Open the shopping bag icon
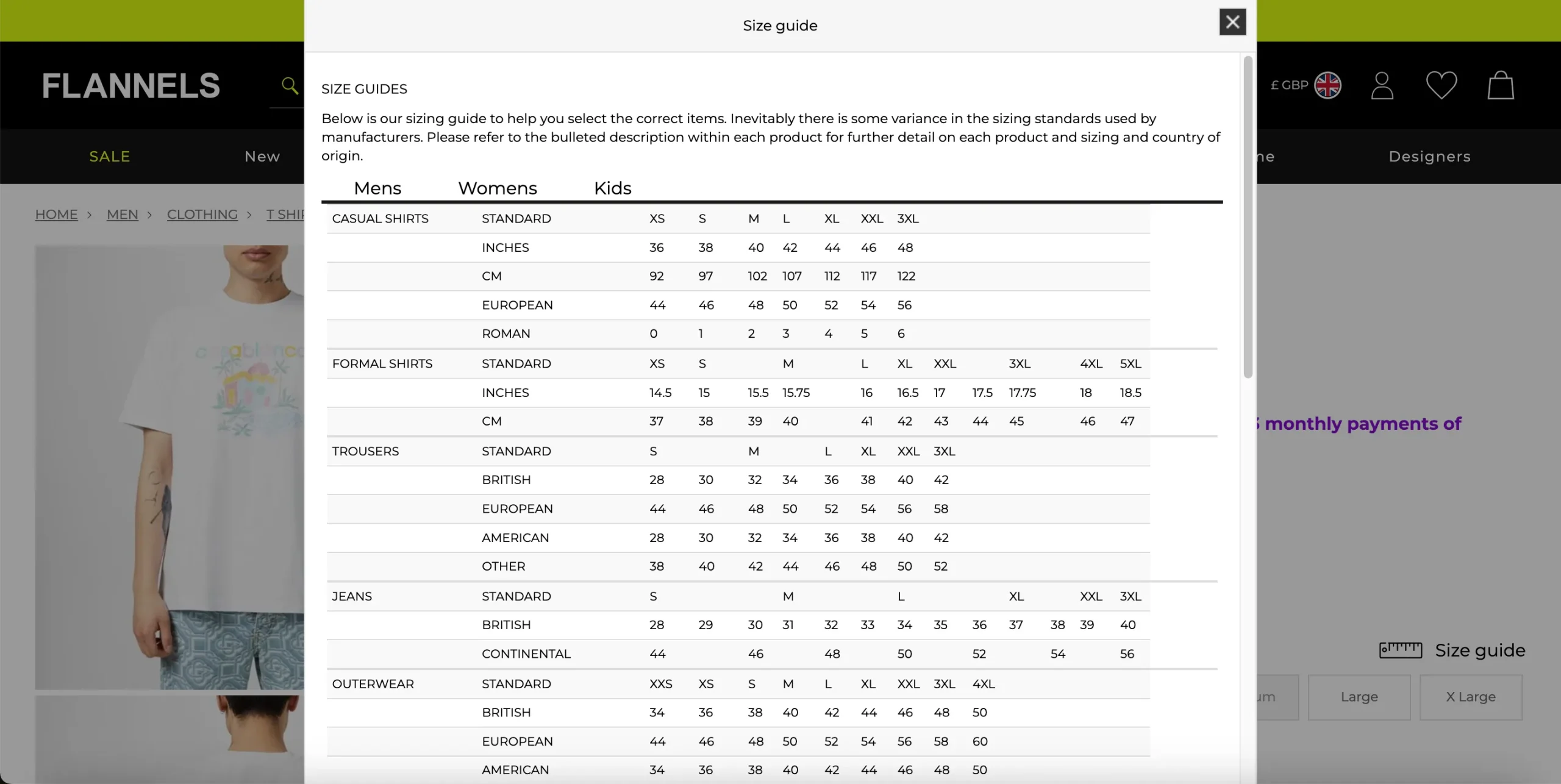Screen dimensions: 1561x784 point(1501,85)
